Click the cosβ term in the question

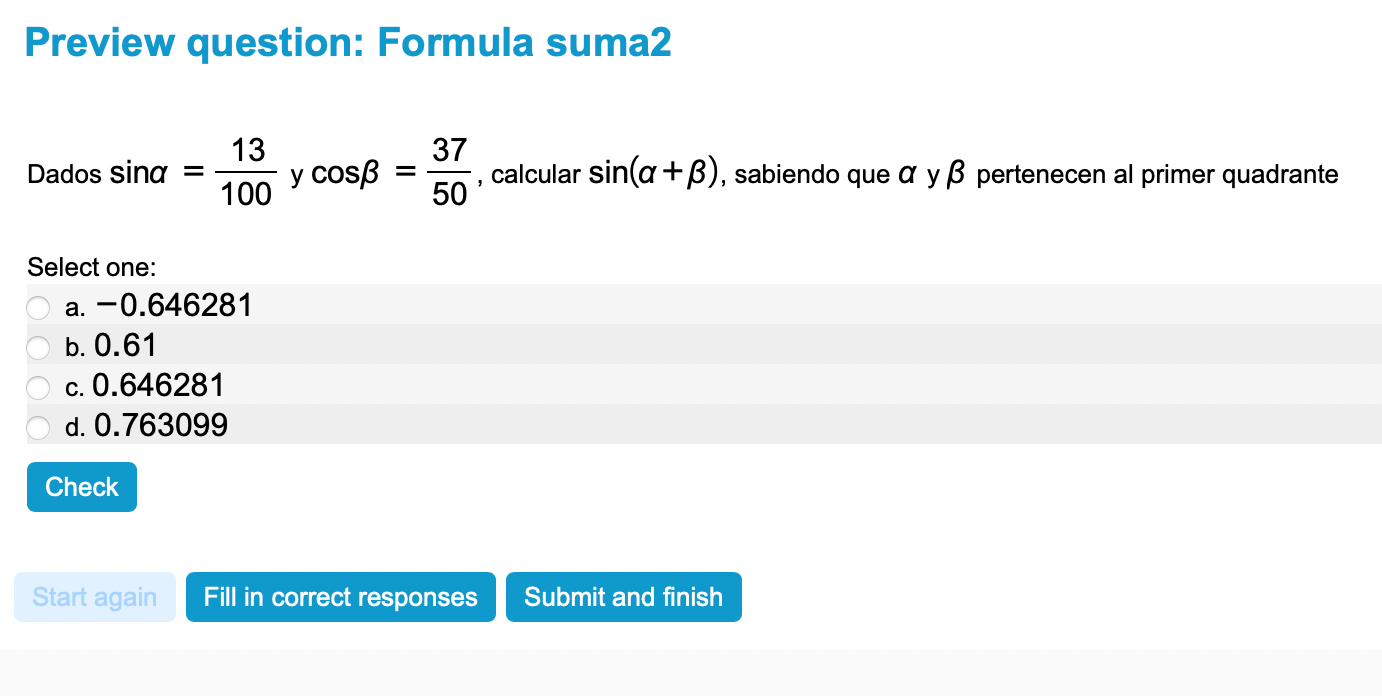[x=347, y=174]
